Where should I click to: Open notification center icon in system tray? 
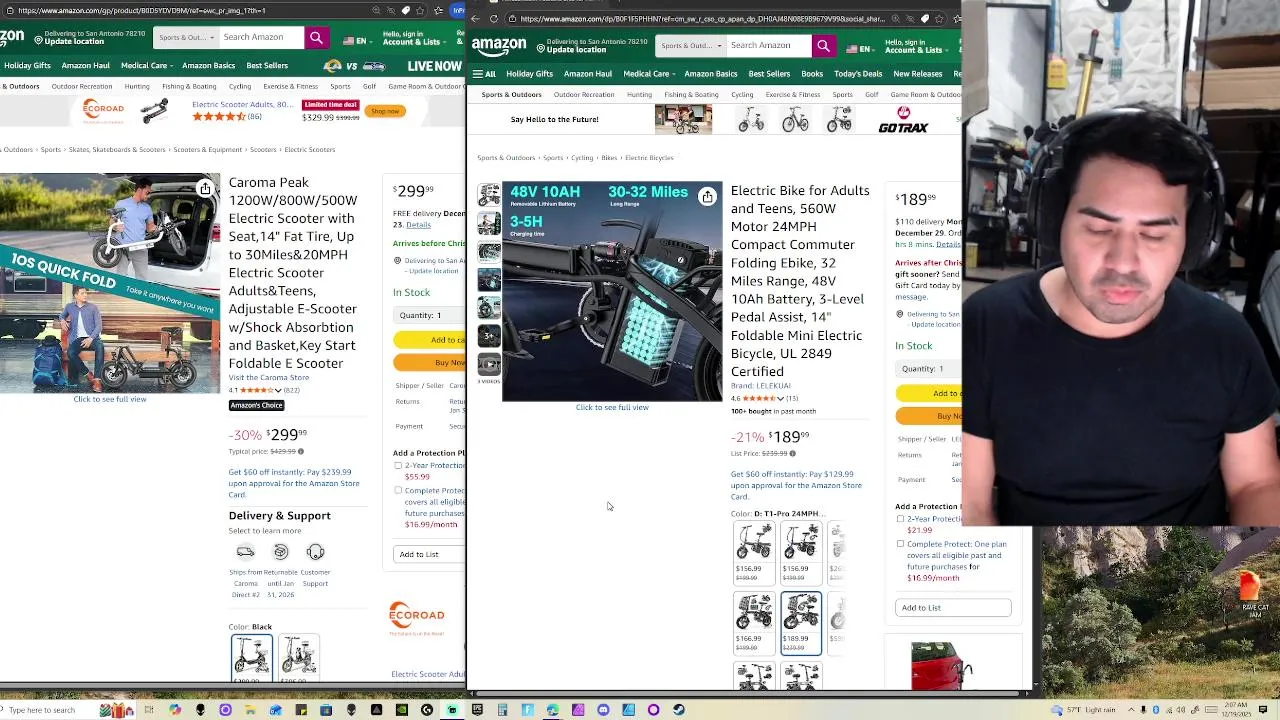[x=1263, y=710]
